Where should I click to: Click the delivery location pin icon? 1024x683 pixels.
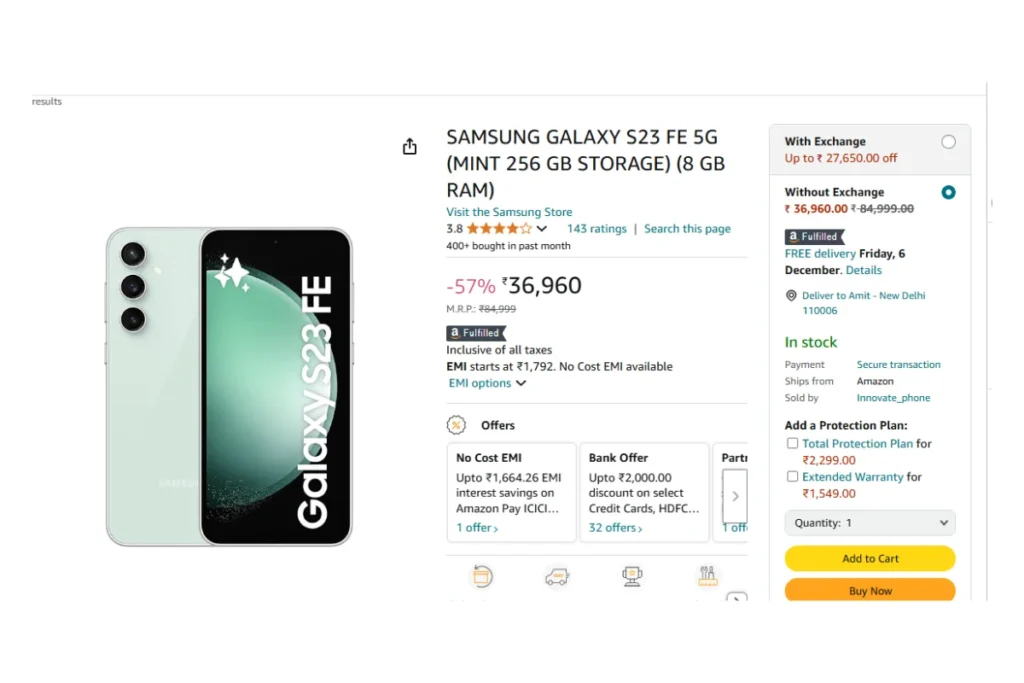coord(791,296)
